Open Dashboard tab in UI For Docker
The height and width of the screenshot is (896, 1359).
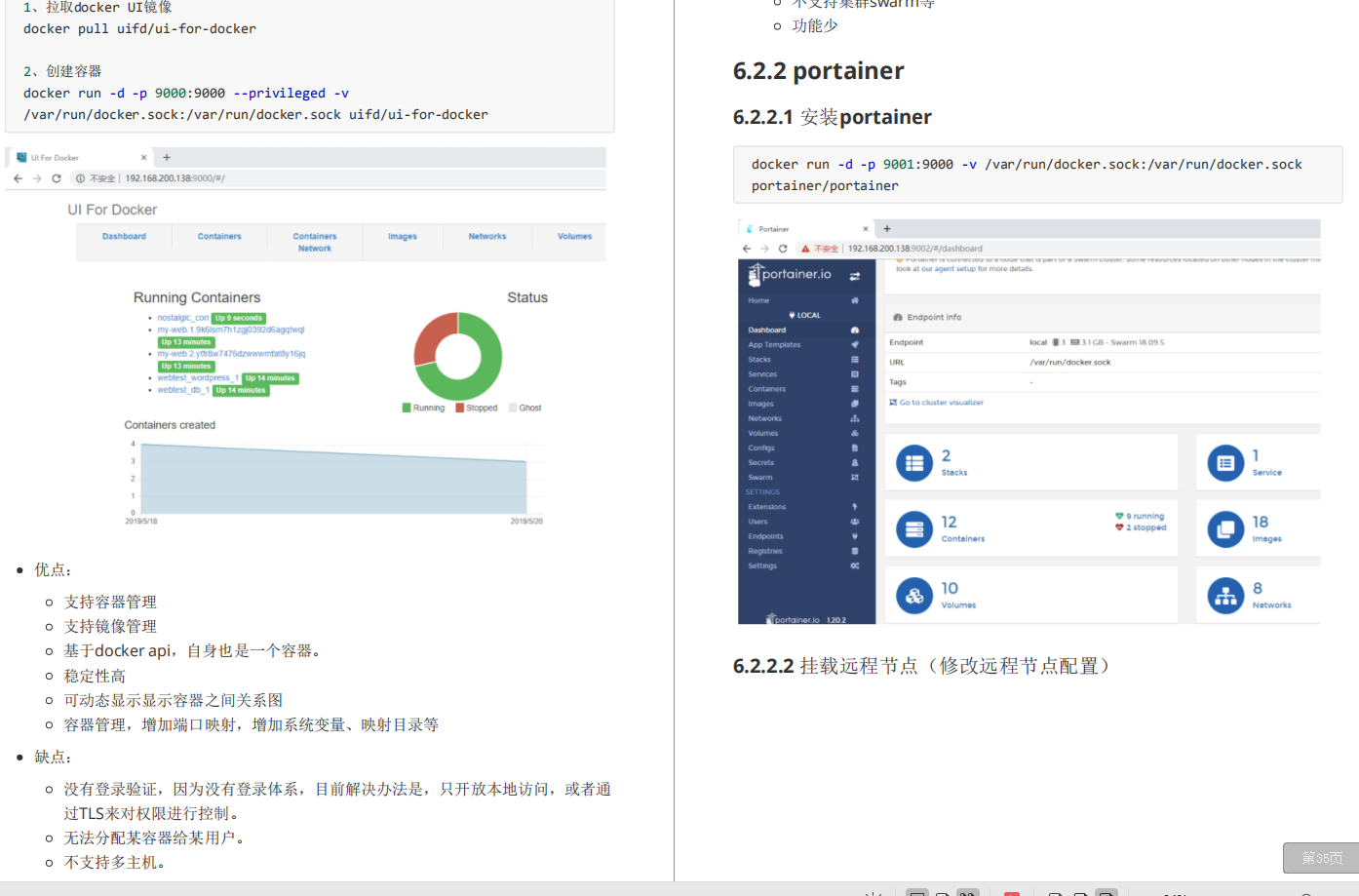coord(125,237)
